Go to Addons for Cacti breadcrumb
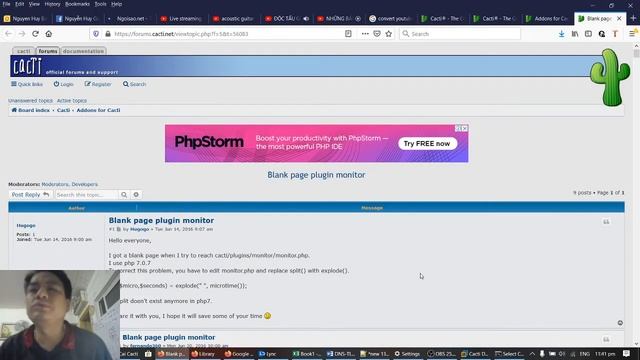The height and width of the screenshot is (360, 640). 98,110
